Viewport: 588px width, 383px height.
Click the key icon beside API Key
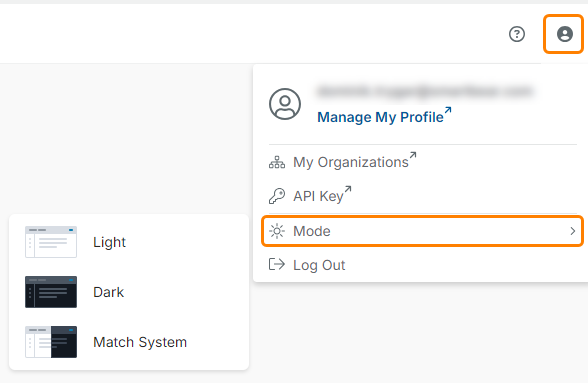tap(277, 196)
